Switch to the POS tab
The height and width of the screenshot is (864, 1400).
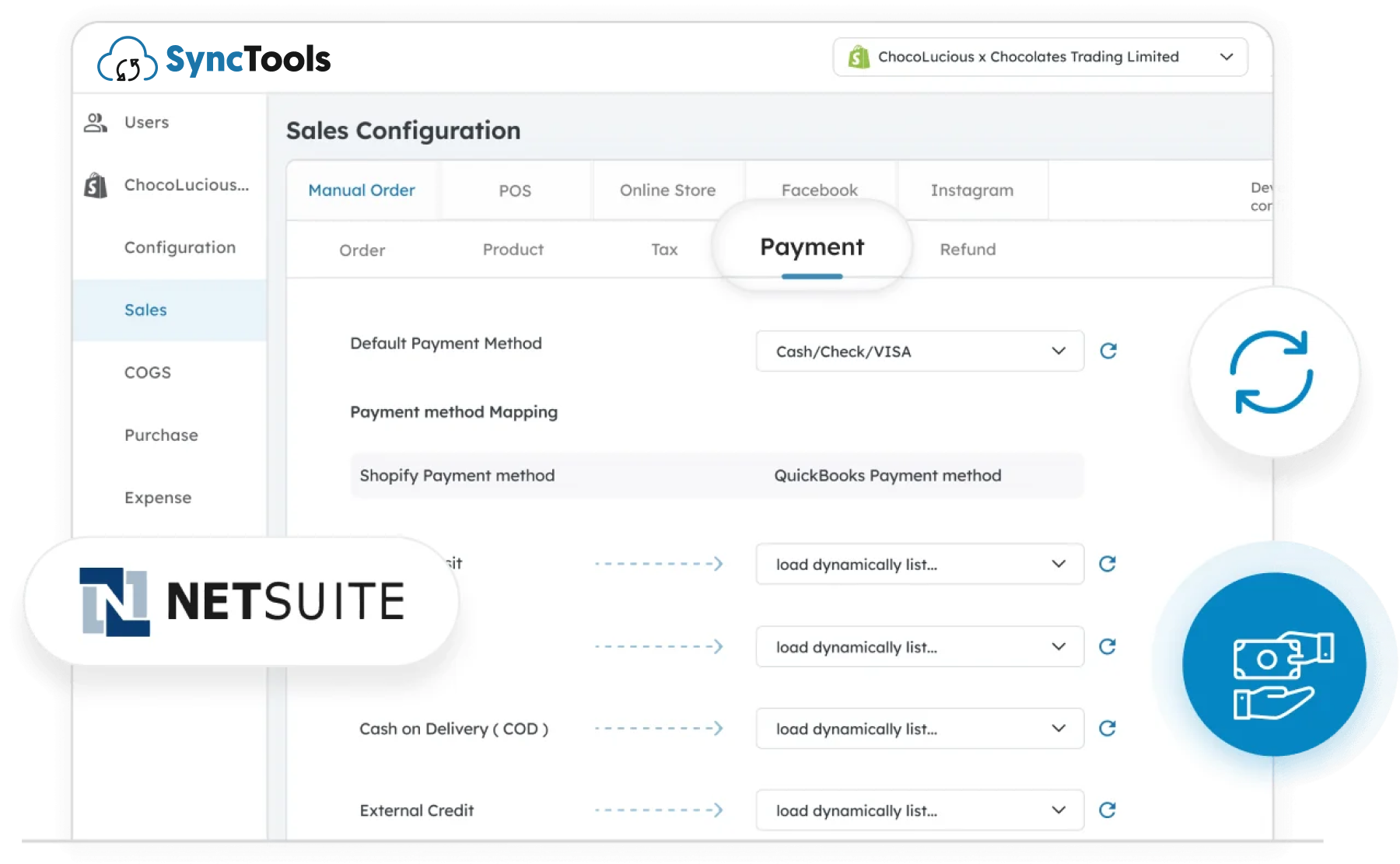click(x=515, y=191)
